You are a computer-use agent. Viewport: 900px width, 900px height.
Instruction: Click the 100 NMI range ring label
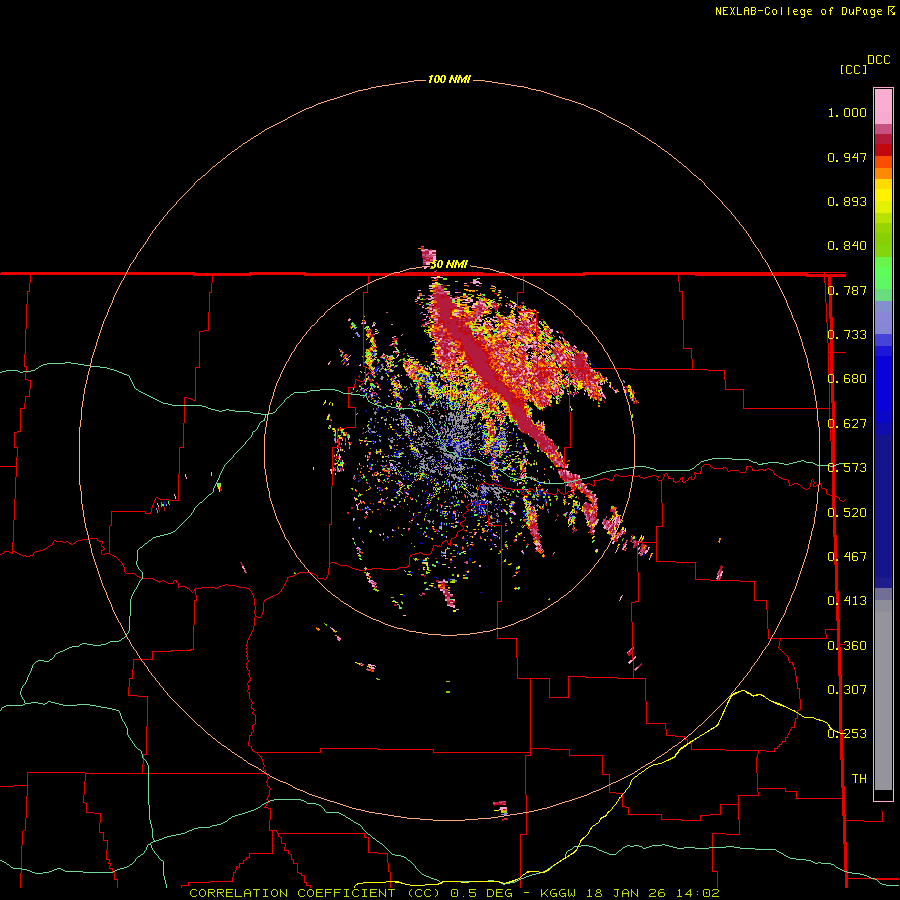coord(449,79)
